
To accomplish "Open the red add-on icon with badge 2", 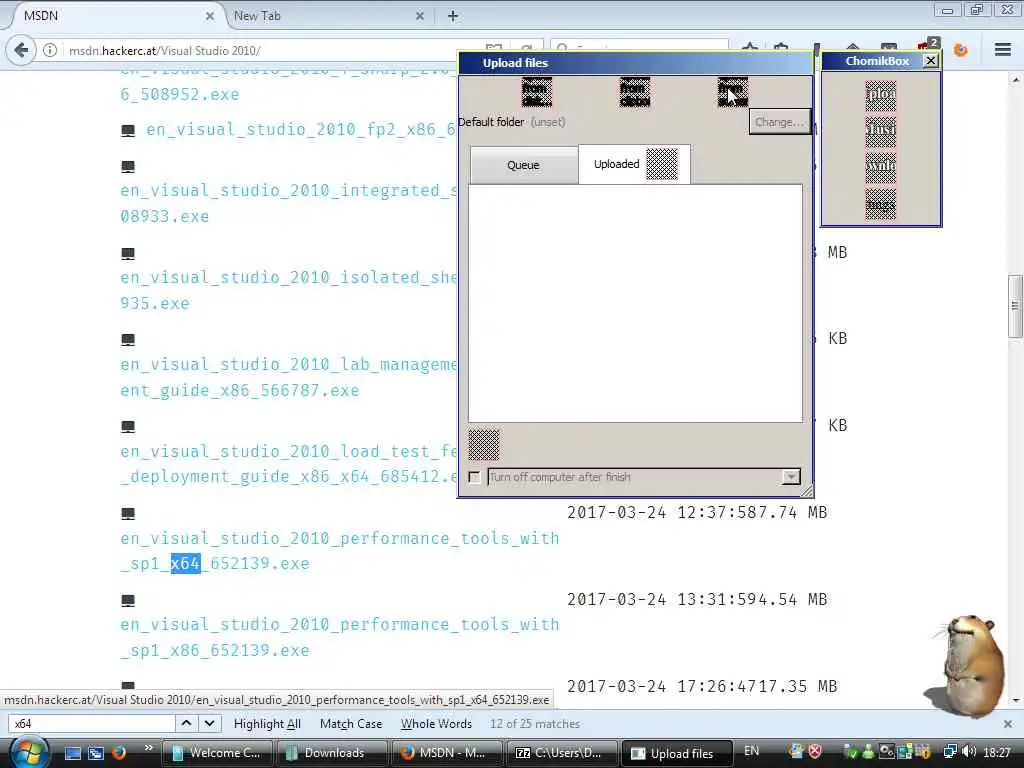I will pos(927,47).
